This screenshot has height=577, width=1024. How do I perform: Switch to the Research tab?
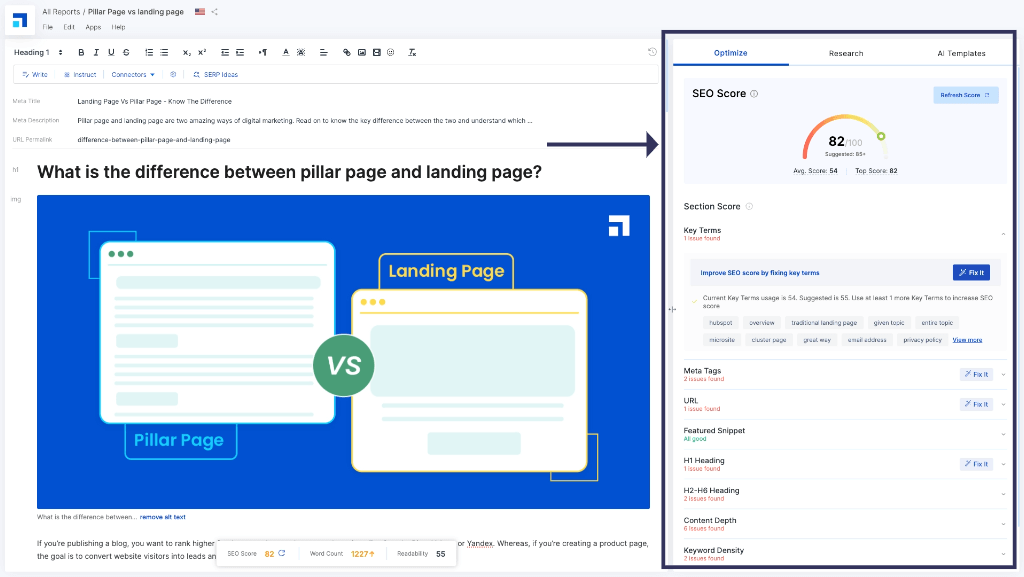pos(846,54)
